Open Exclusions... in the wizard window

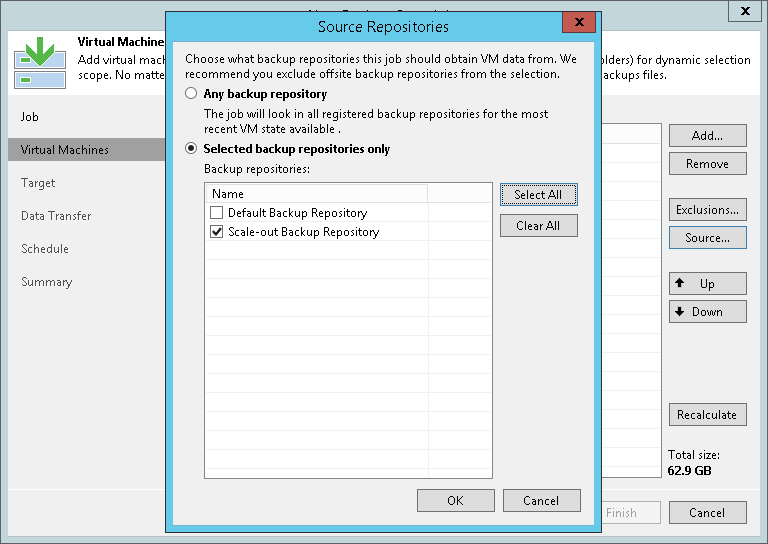click(x=708, y=210)
